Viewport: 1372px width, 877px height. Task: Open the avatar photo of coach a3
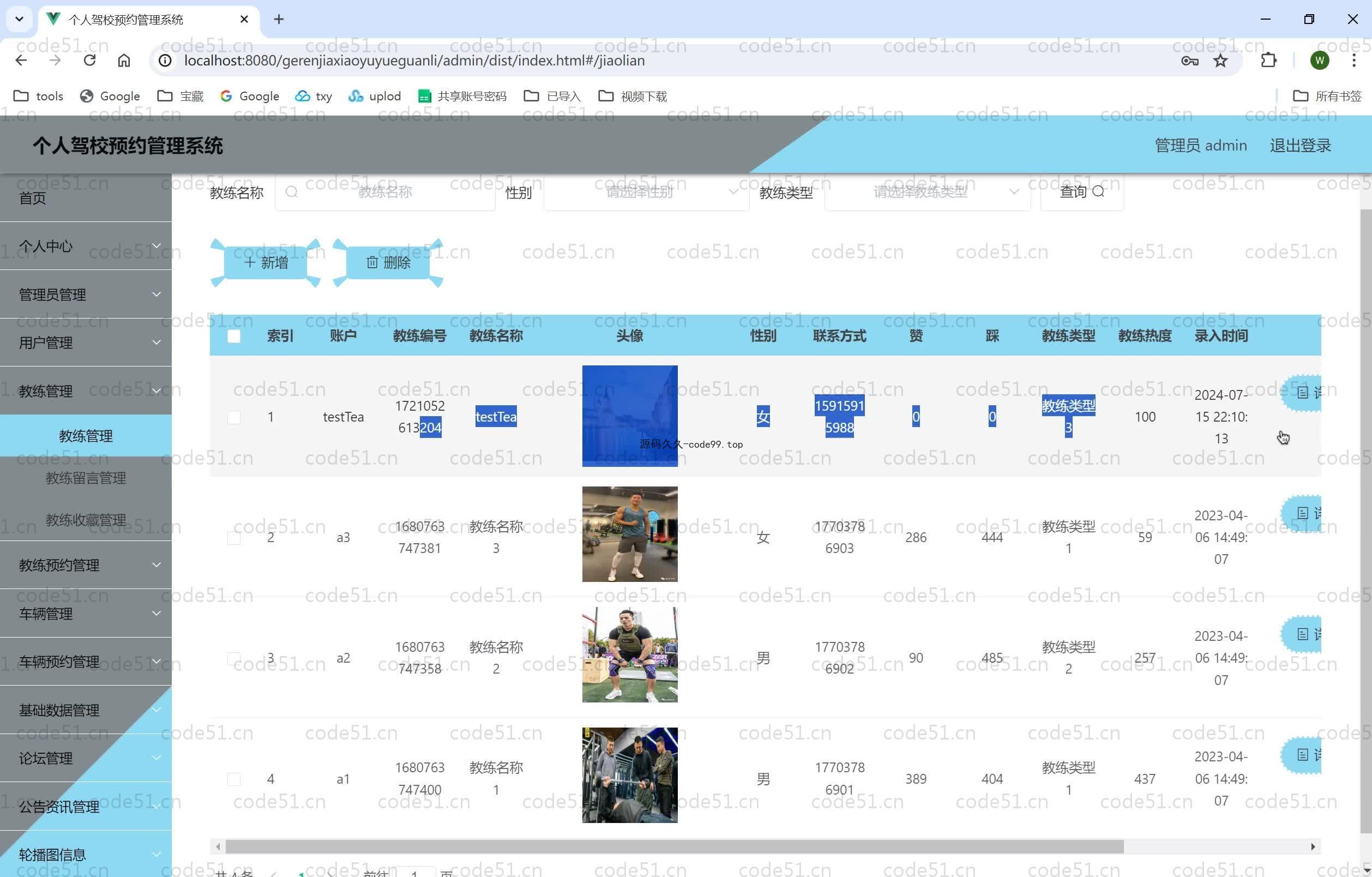point(630,534)
